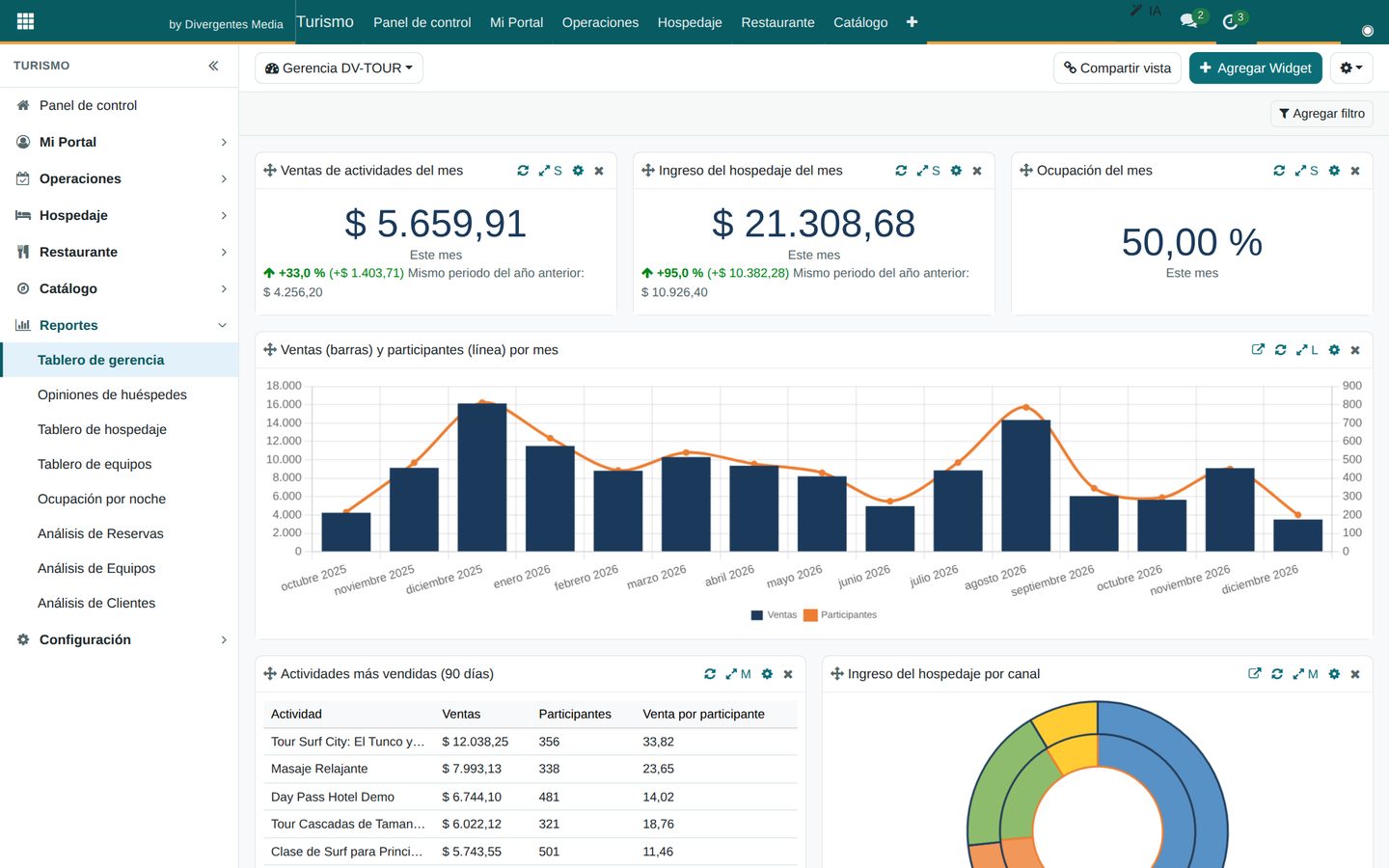
Task: Open the conversations icon with badge 2
Action: click(1189, 20)
